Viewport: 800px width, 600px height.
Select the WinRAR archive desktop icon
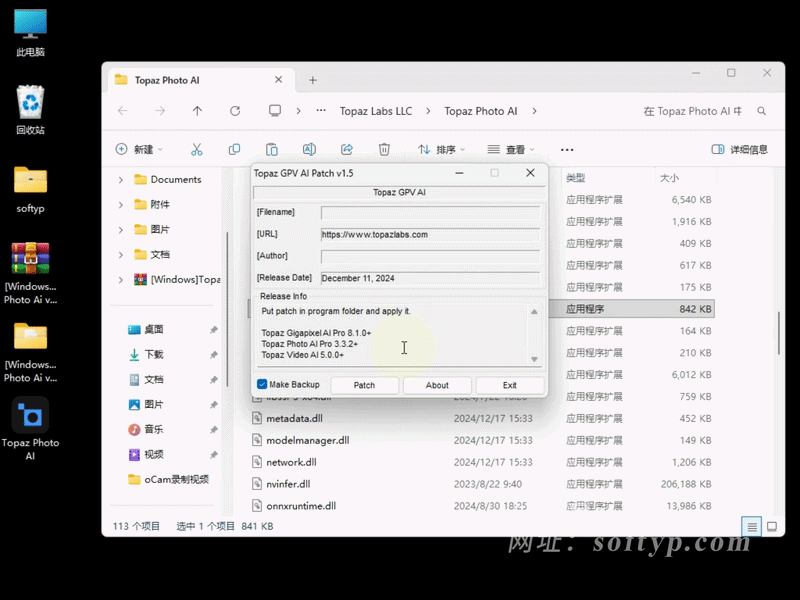coord(30,273)
